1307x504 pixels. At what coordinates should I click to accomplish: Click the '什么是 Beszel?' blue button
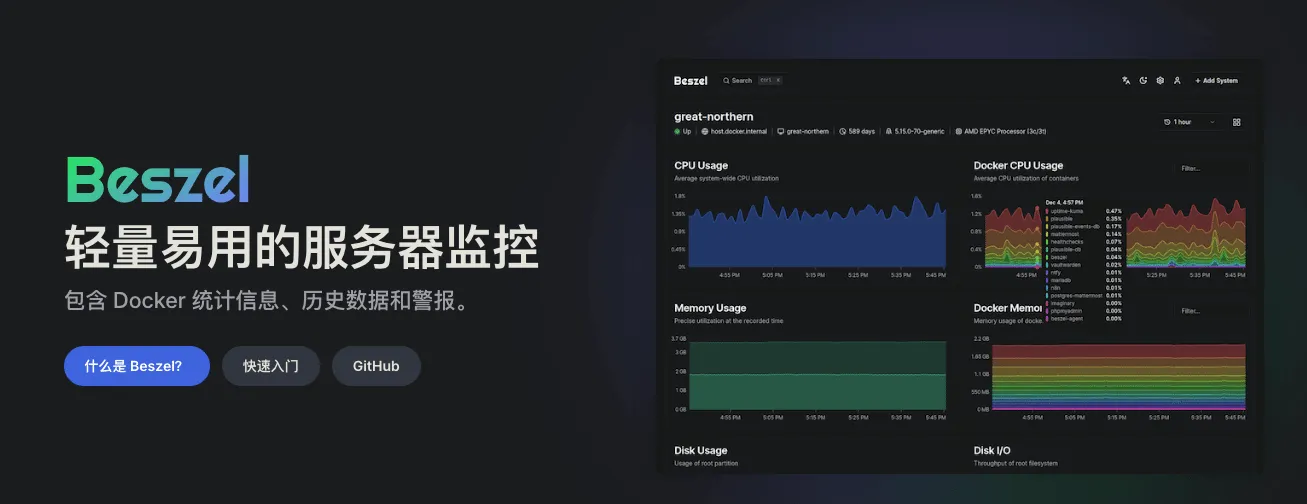(137, 366)
